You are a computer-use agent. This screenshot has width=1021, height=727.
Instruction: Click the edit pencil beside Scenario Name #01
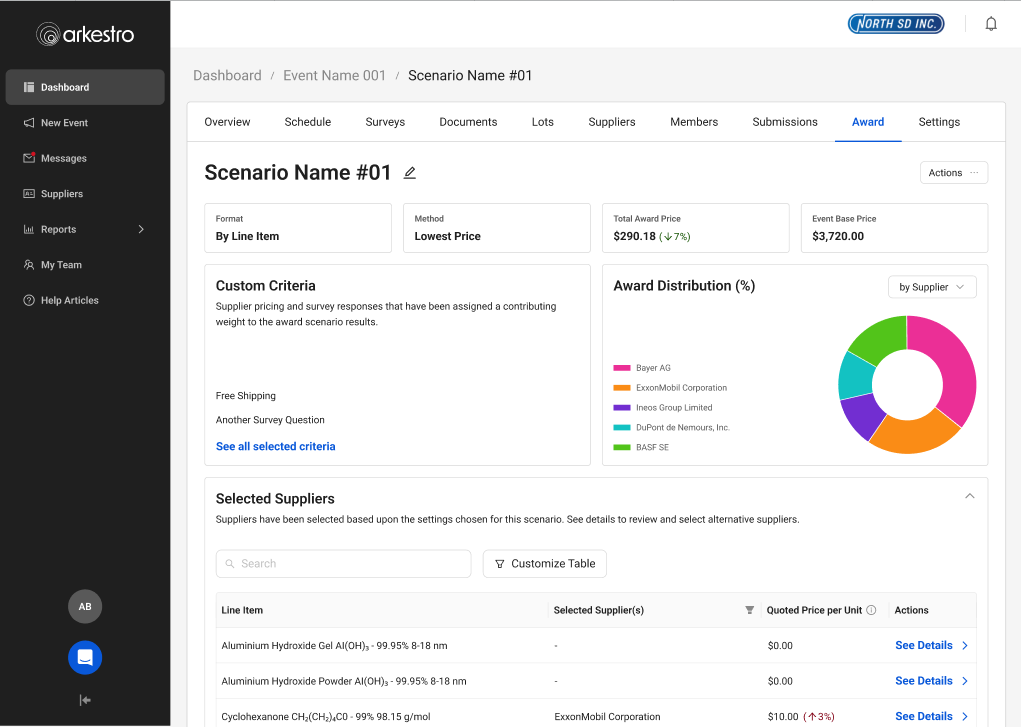tap(409, 172)
